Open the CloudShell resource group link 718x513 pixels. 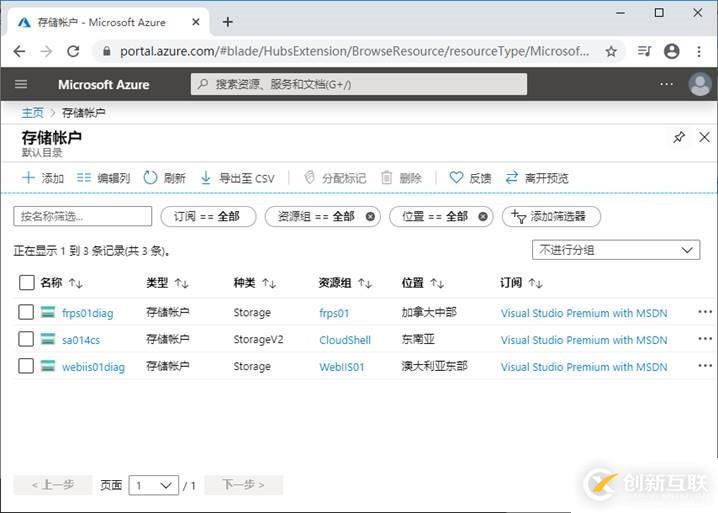pos(345,340)
